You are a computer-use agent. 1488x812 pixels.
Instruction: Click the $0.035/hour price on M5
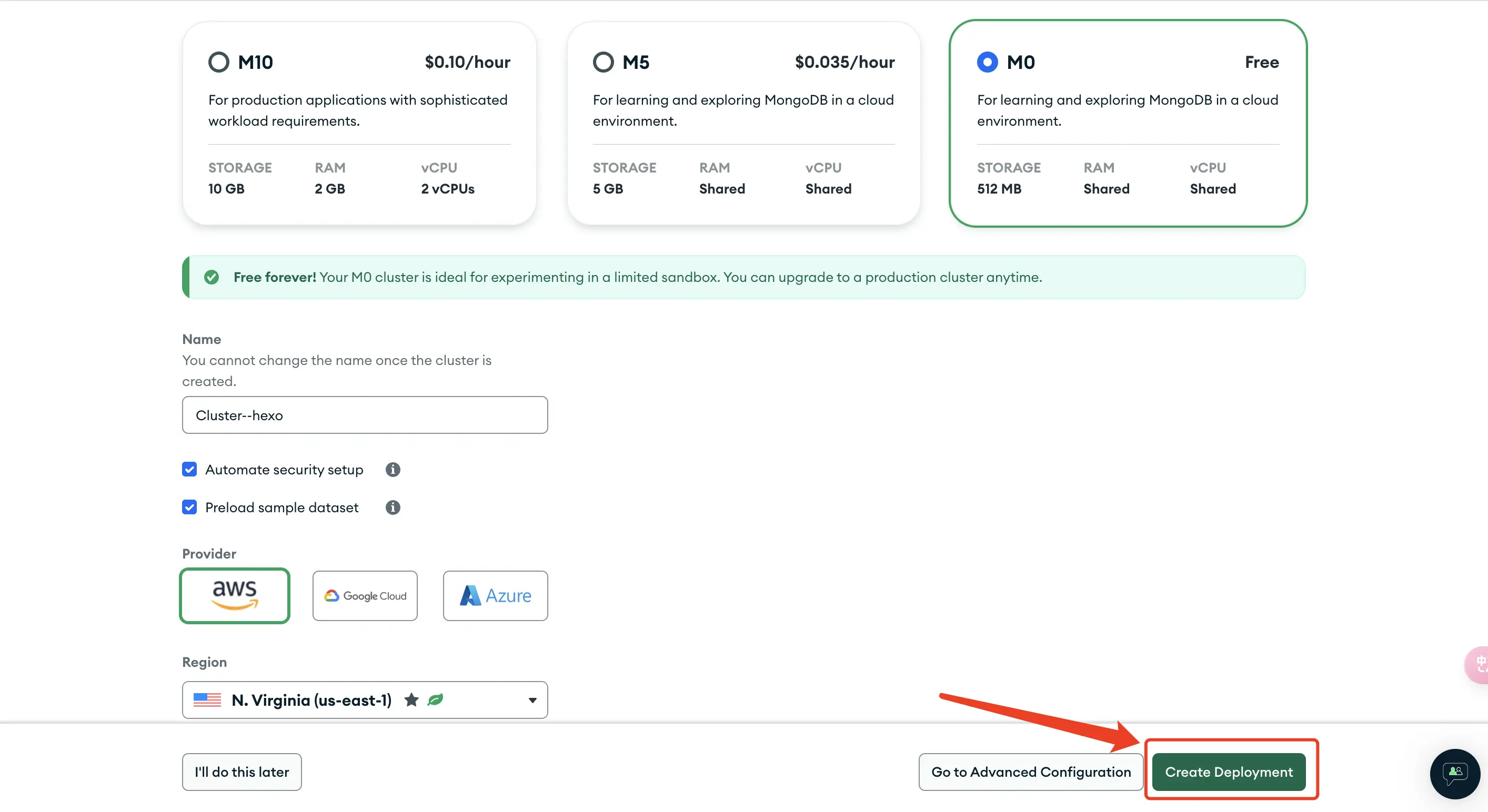coord(844,62)
